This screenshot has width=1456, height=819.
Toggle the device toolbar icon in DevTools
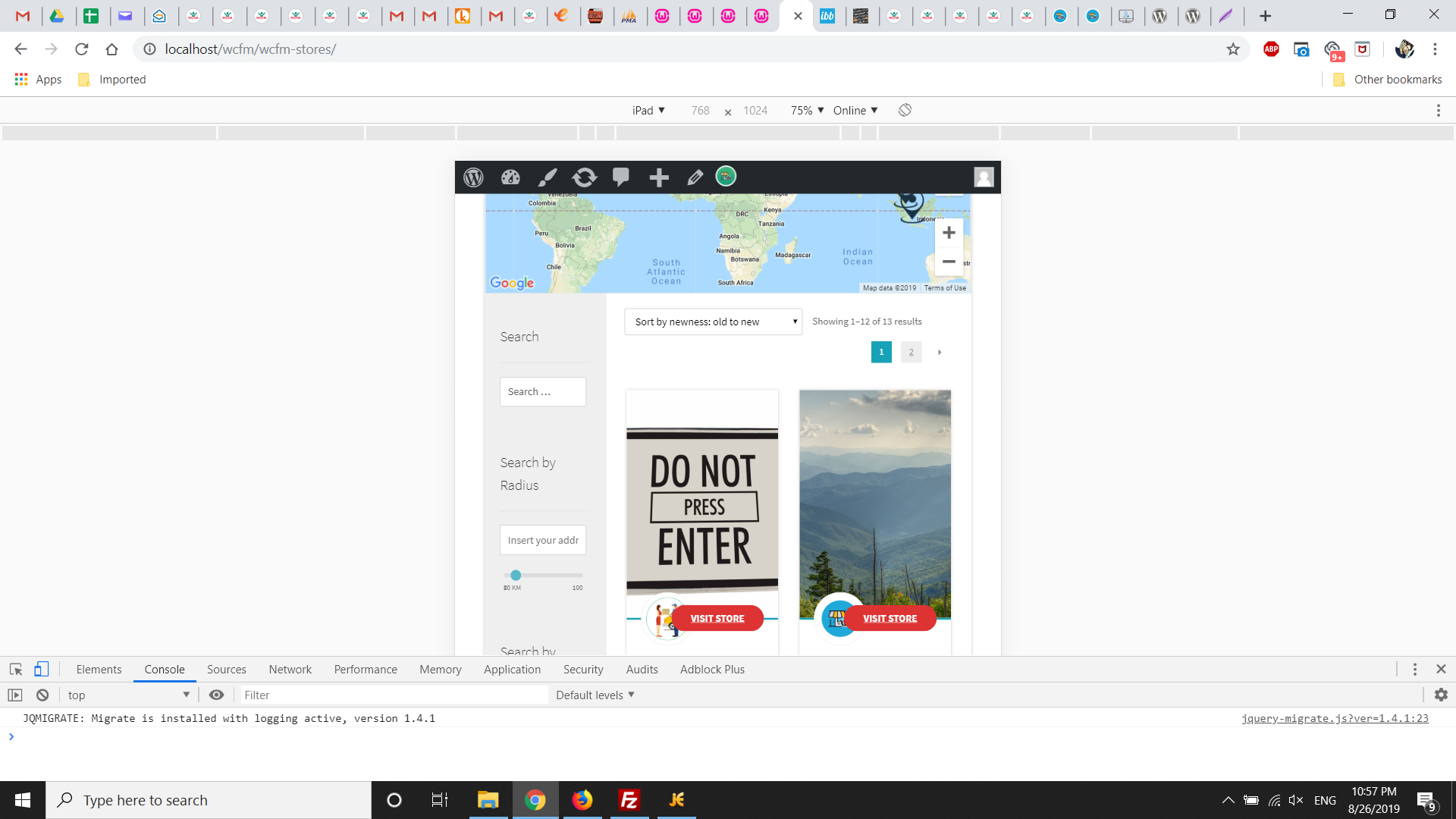coord(42,670)
